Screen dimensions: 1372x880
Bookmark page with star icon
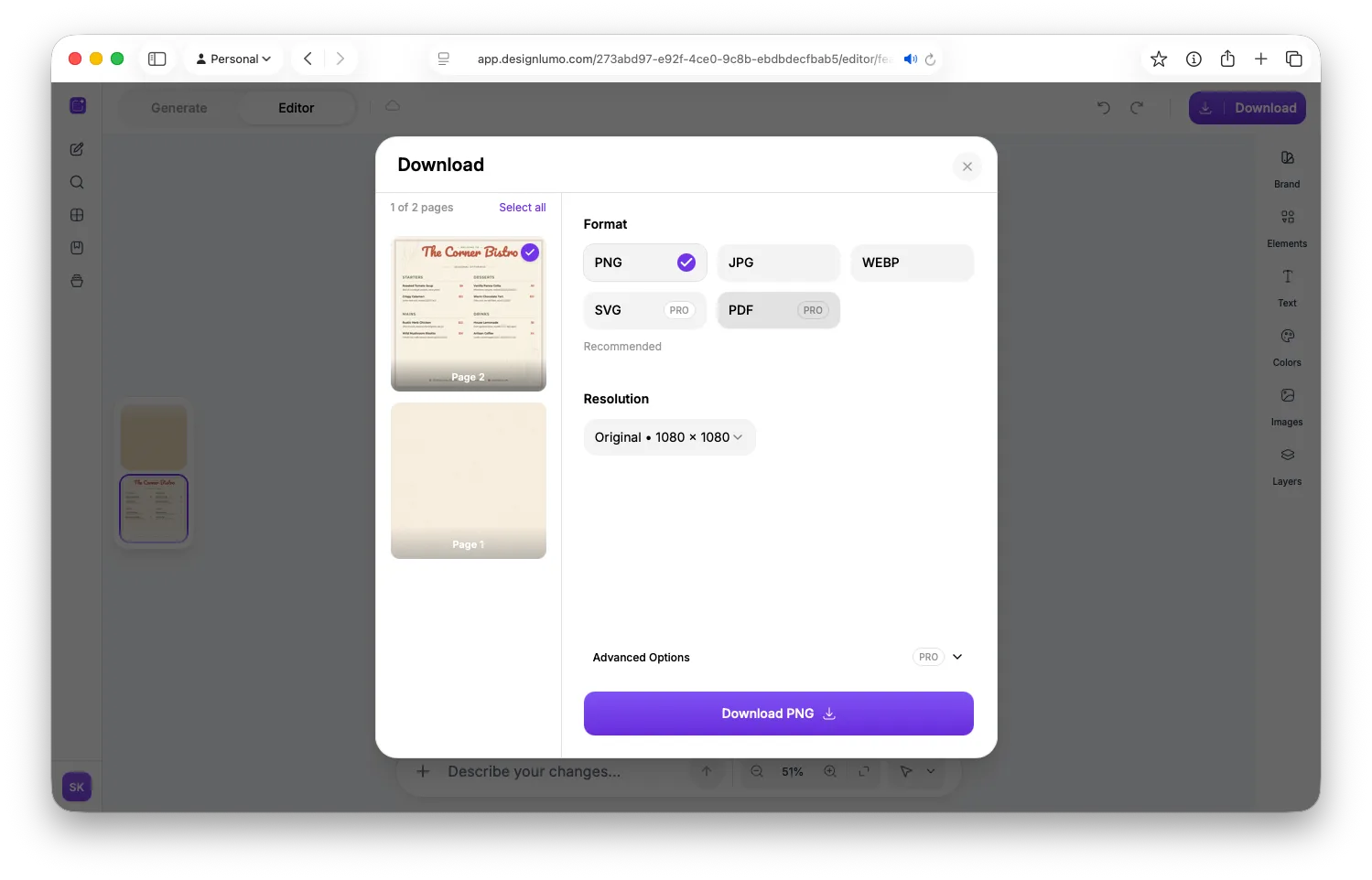[x=1159, y=59]
